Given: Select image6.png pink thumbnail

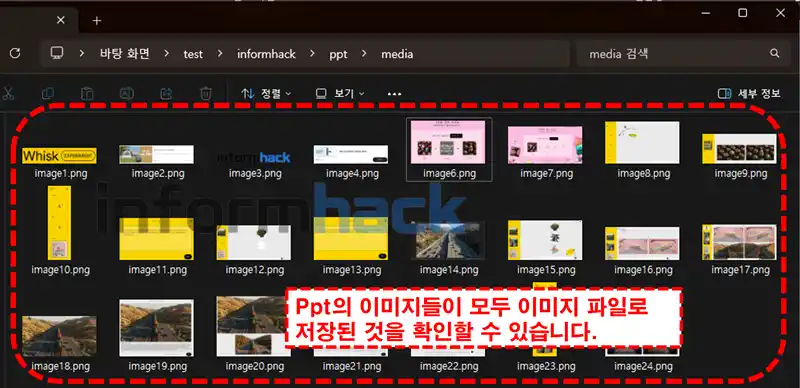Looking at the screenshot, I should (448, 142).
